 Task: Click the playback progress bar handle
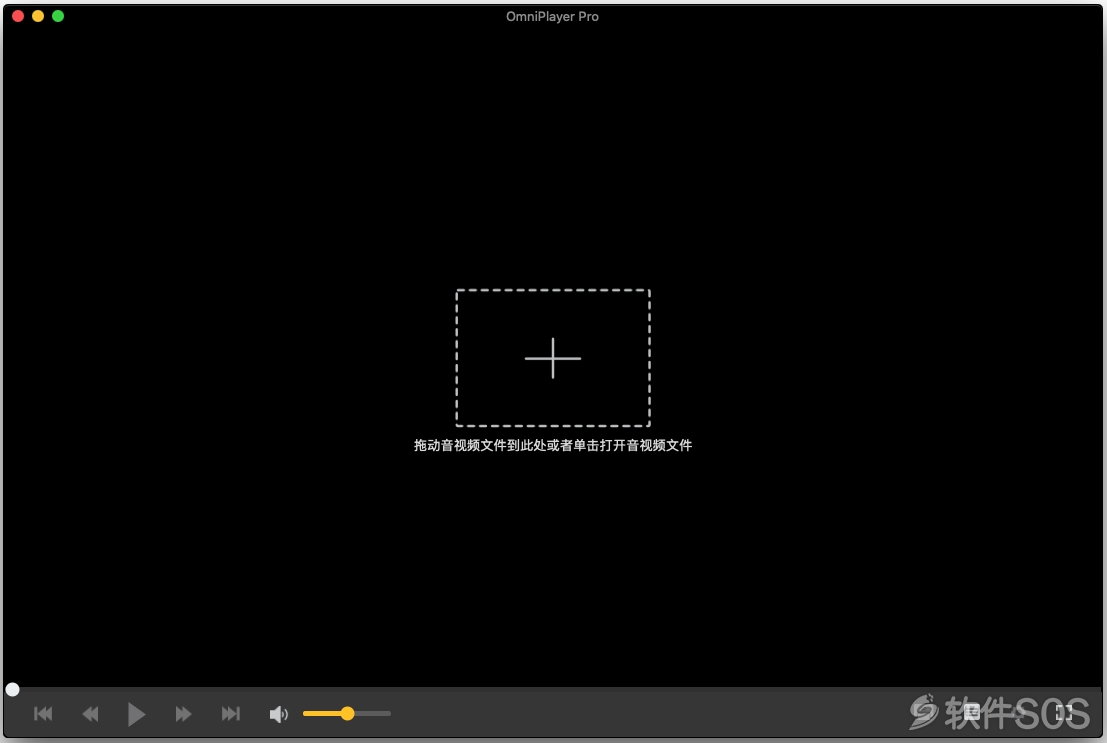point(12,689)
